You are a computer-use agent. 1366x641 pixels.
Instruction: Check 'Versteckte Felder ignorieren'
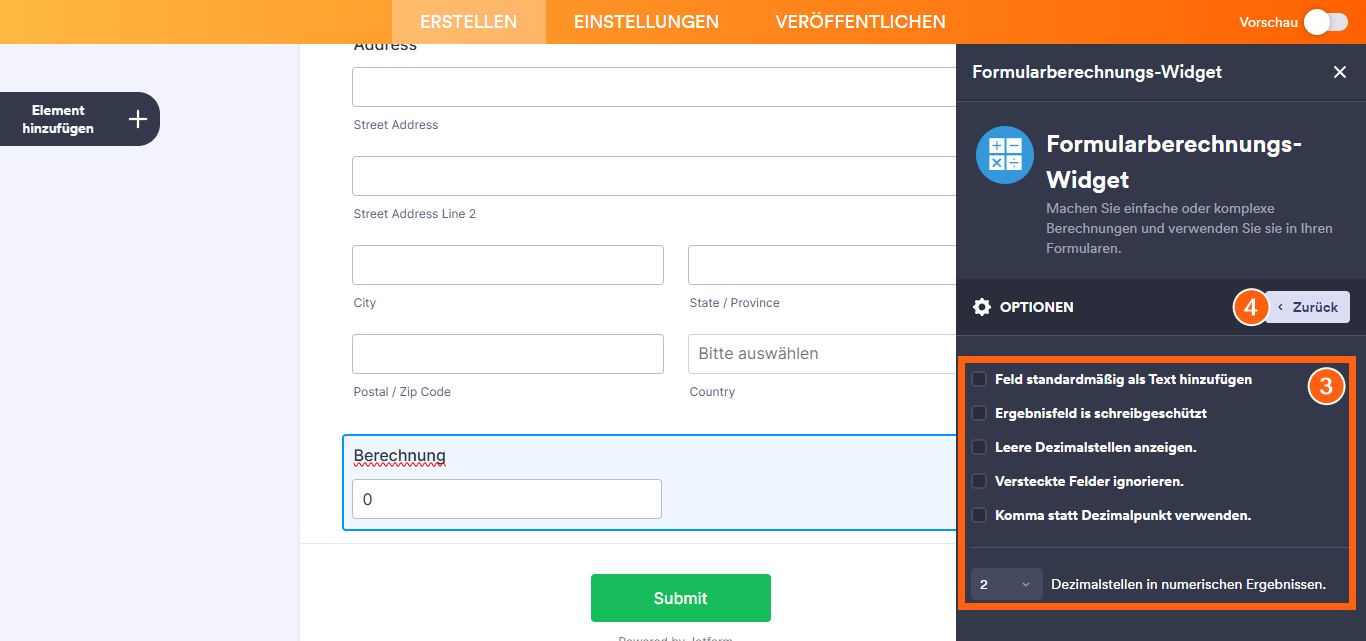(x=978, y=480)
